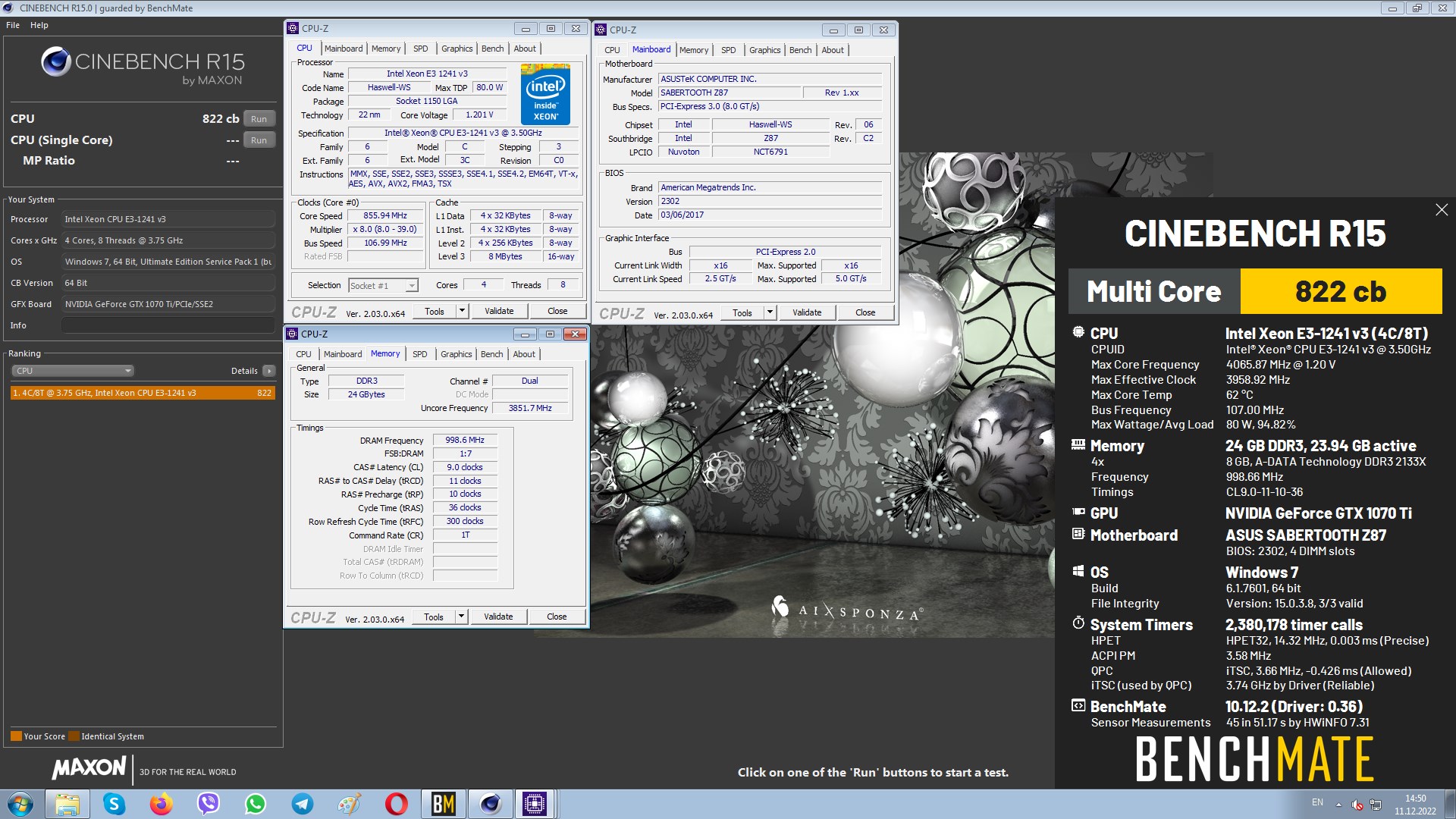Expand Tools arrow in CPU-Z Mainboard window
The image size is (1456, 819).
coord(770,312)
